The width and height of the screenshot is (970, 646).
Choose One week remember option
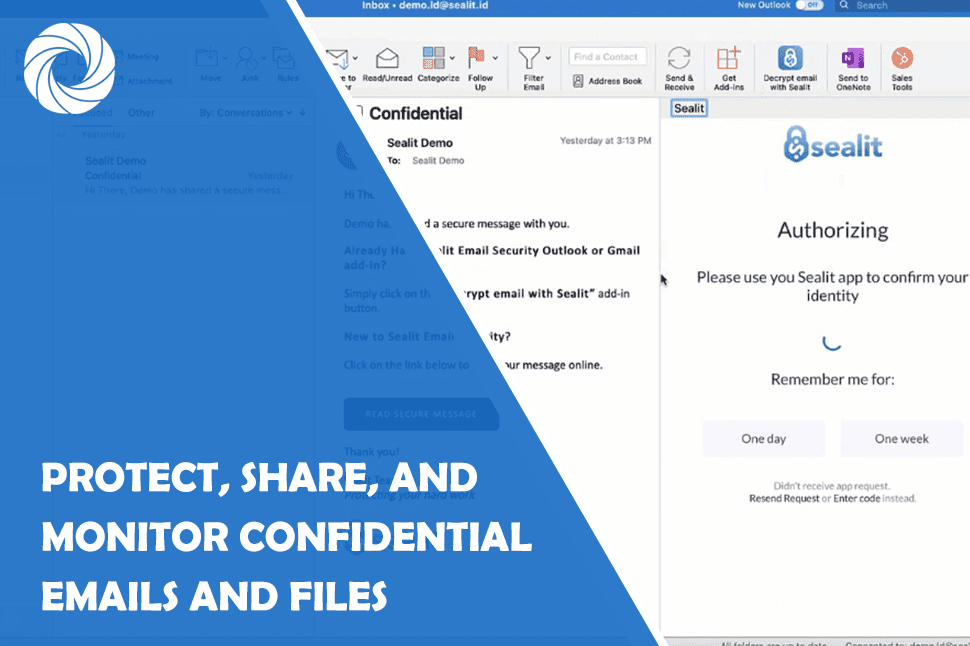click(901, 439)
